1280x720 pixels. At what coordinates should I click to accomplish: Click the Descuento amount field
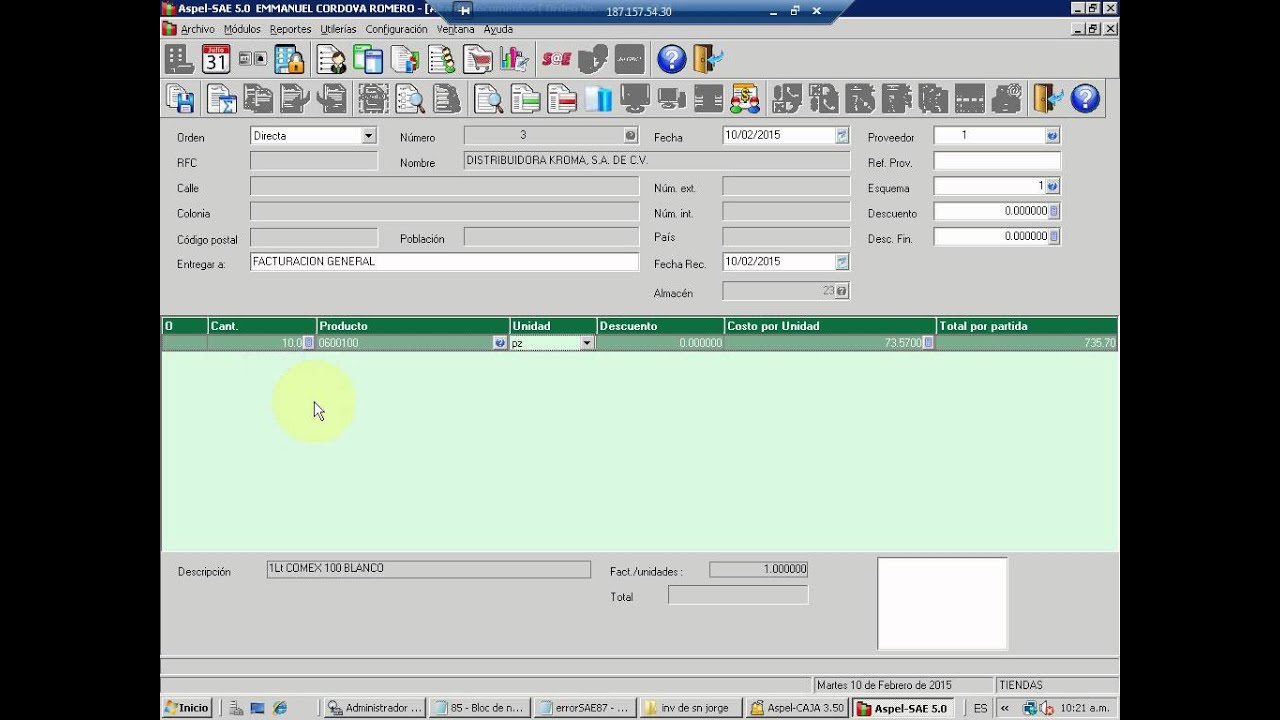click(x=991, y=211)
